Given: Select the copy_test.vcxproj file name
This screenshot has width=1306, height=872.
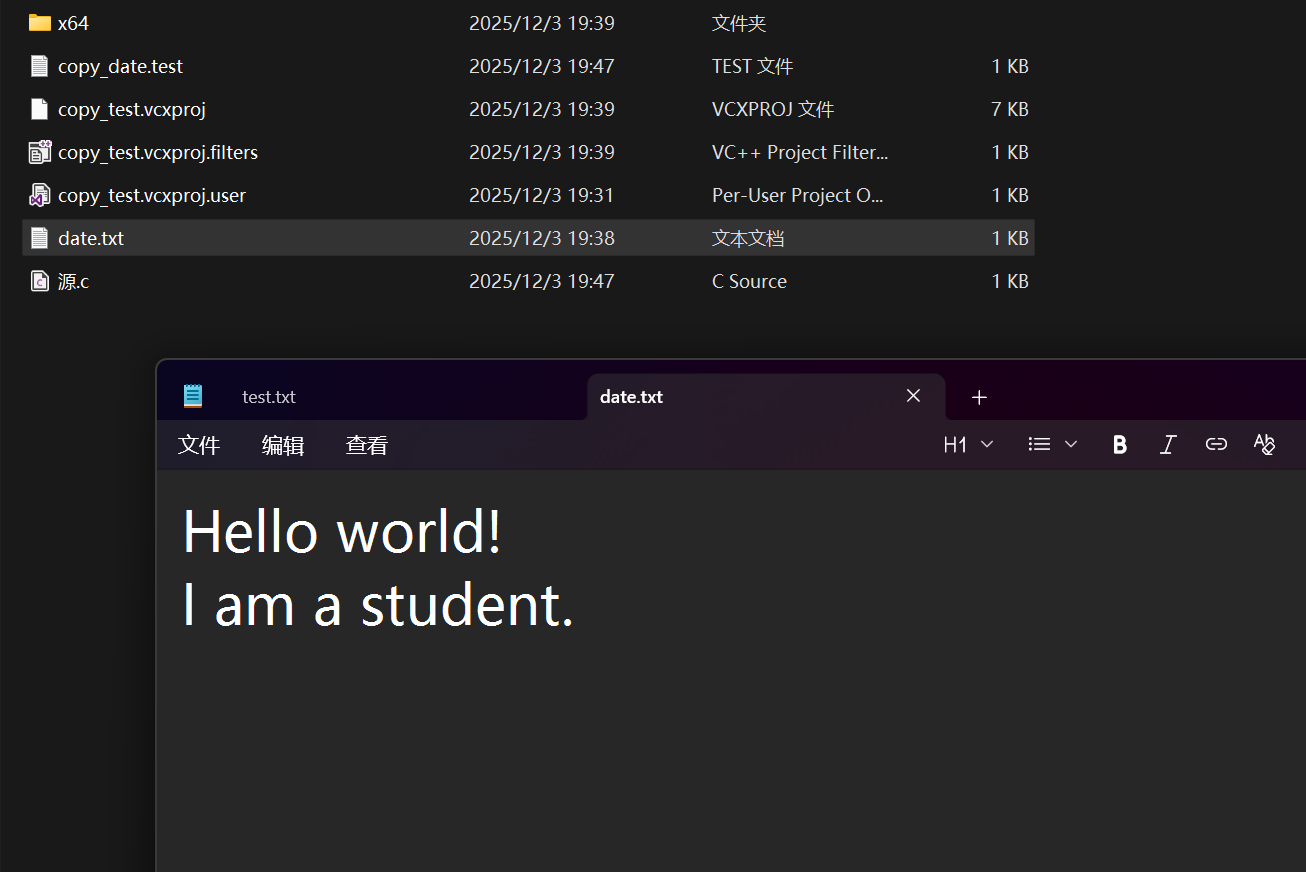Looking at the screenshot, I should pos(132,109).
